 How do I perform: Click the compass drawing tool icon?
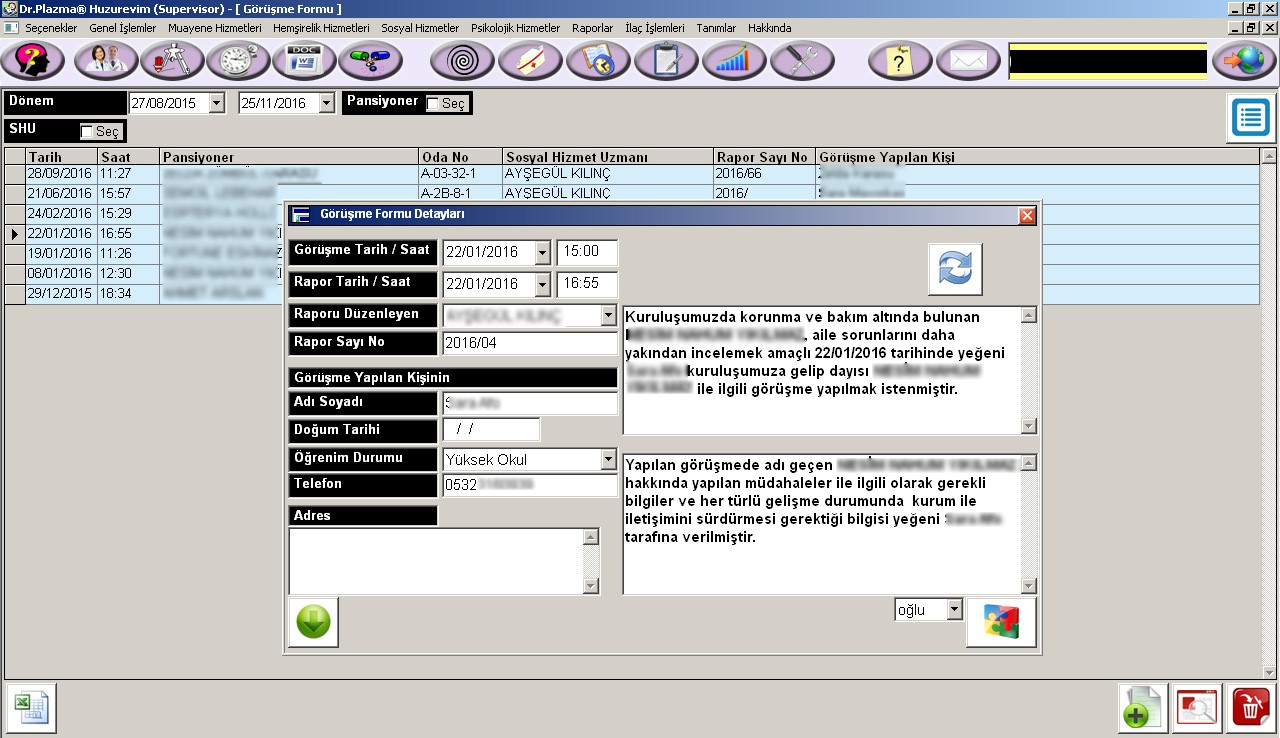[172, 61]
